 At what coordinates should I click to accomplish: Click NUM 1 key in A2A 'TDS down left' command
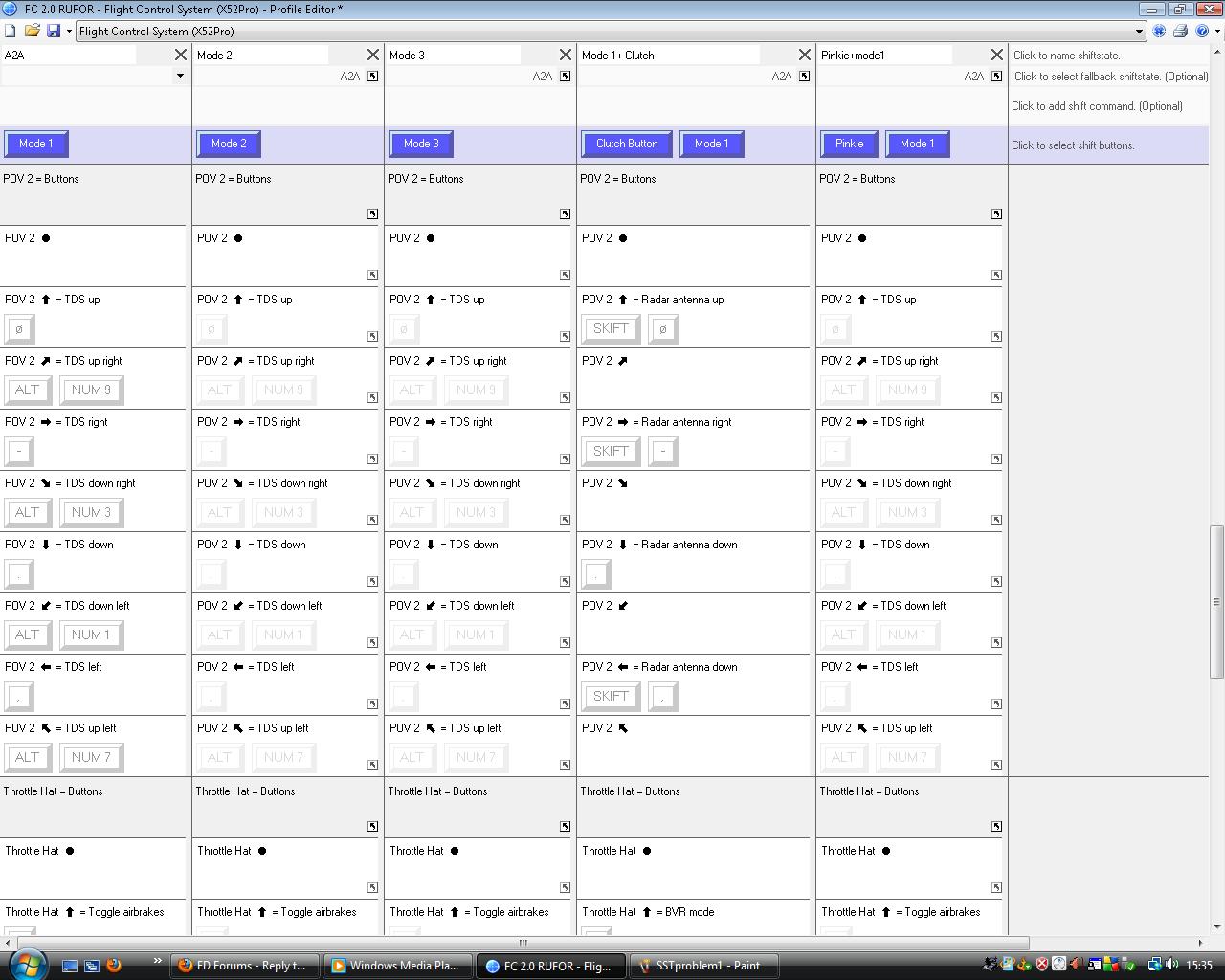pos(92,635)
